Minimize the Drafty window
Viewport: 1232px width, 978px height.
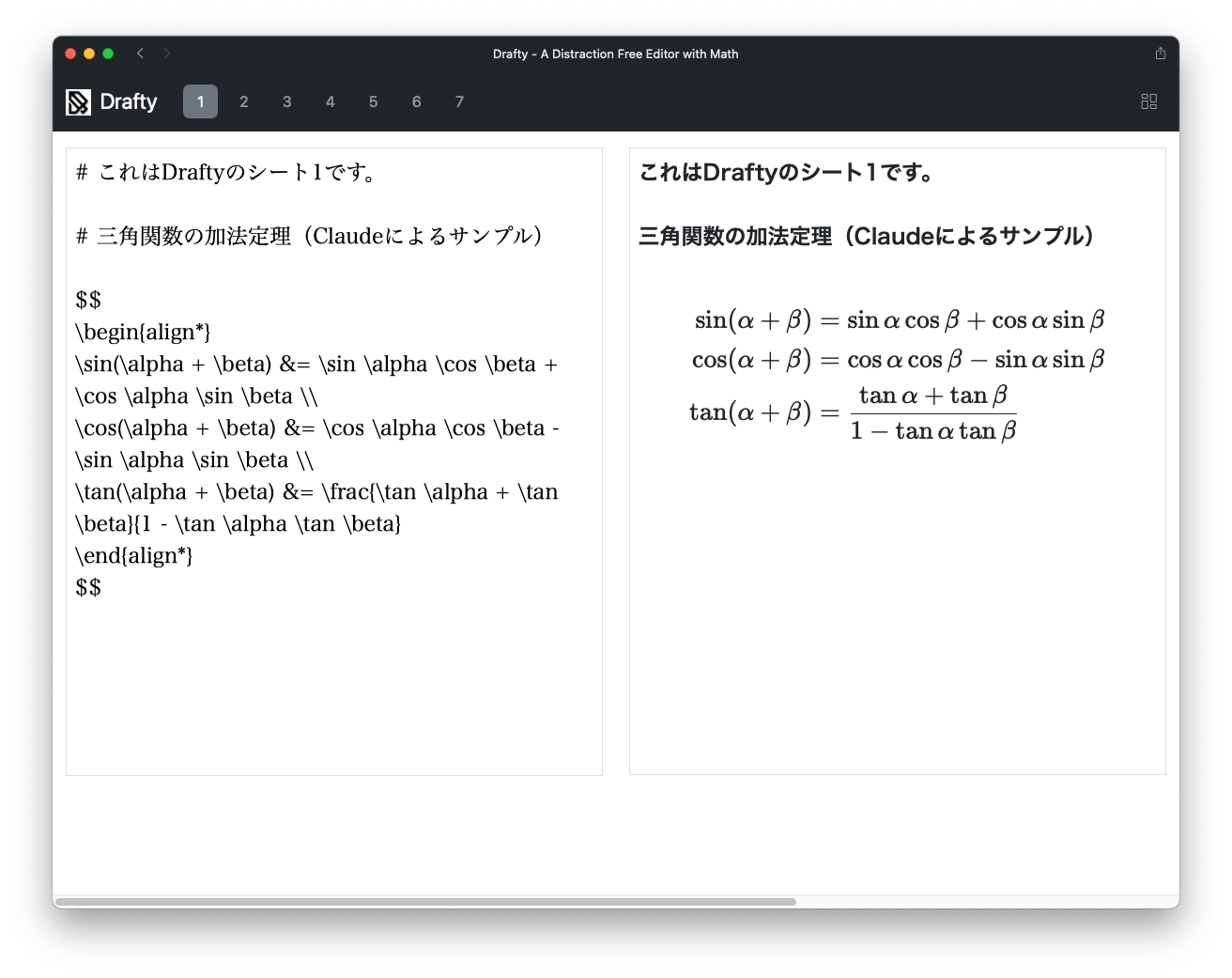coord(89,54)
